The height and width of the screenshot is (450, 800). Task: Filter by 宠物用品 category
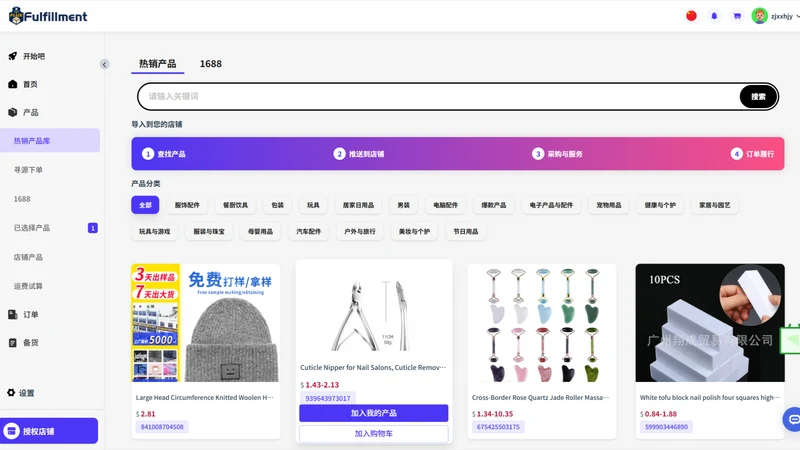[609, 205]
